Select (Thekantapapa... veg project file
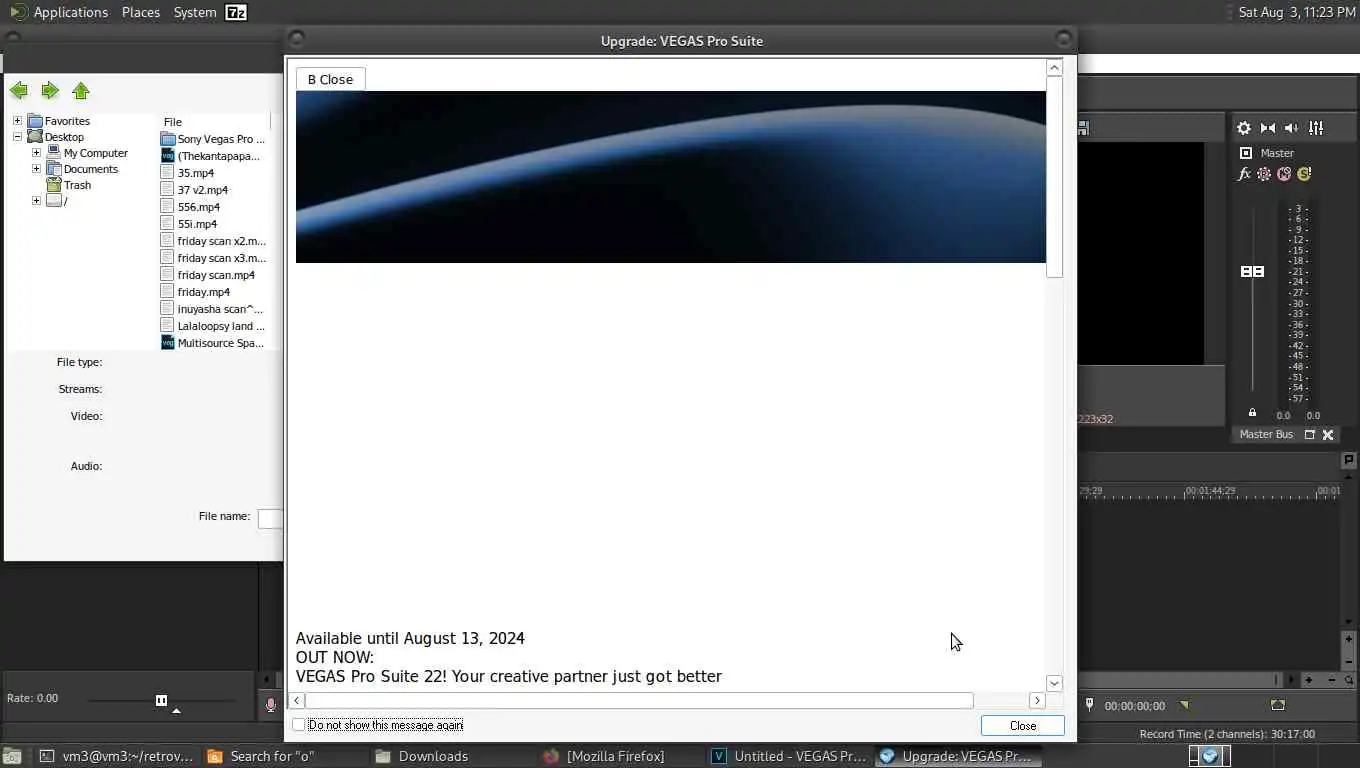 (211, 156)
